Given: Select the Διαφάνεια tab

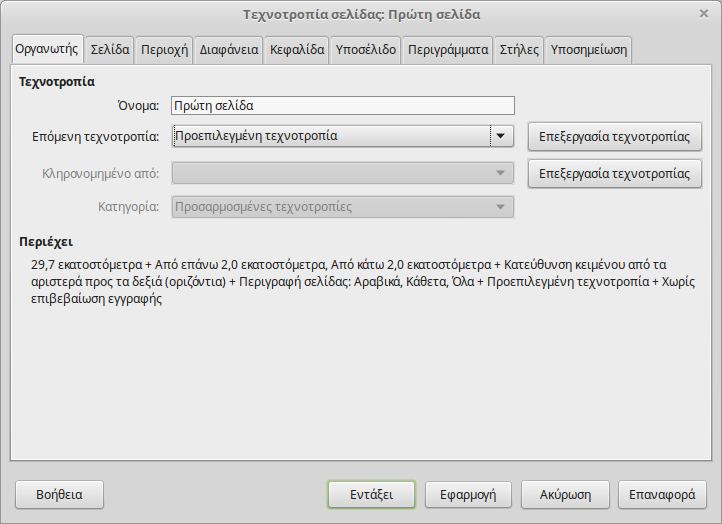Looking at the screenshot, I should 229,49.
